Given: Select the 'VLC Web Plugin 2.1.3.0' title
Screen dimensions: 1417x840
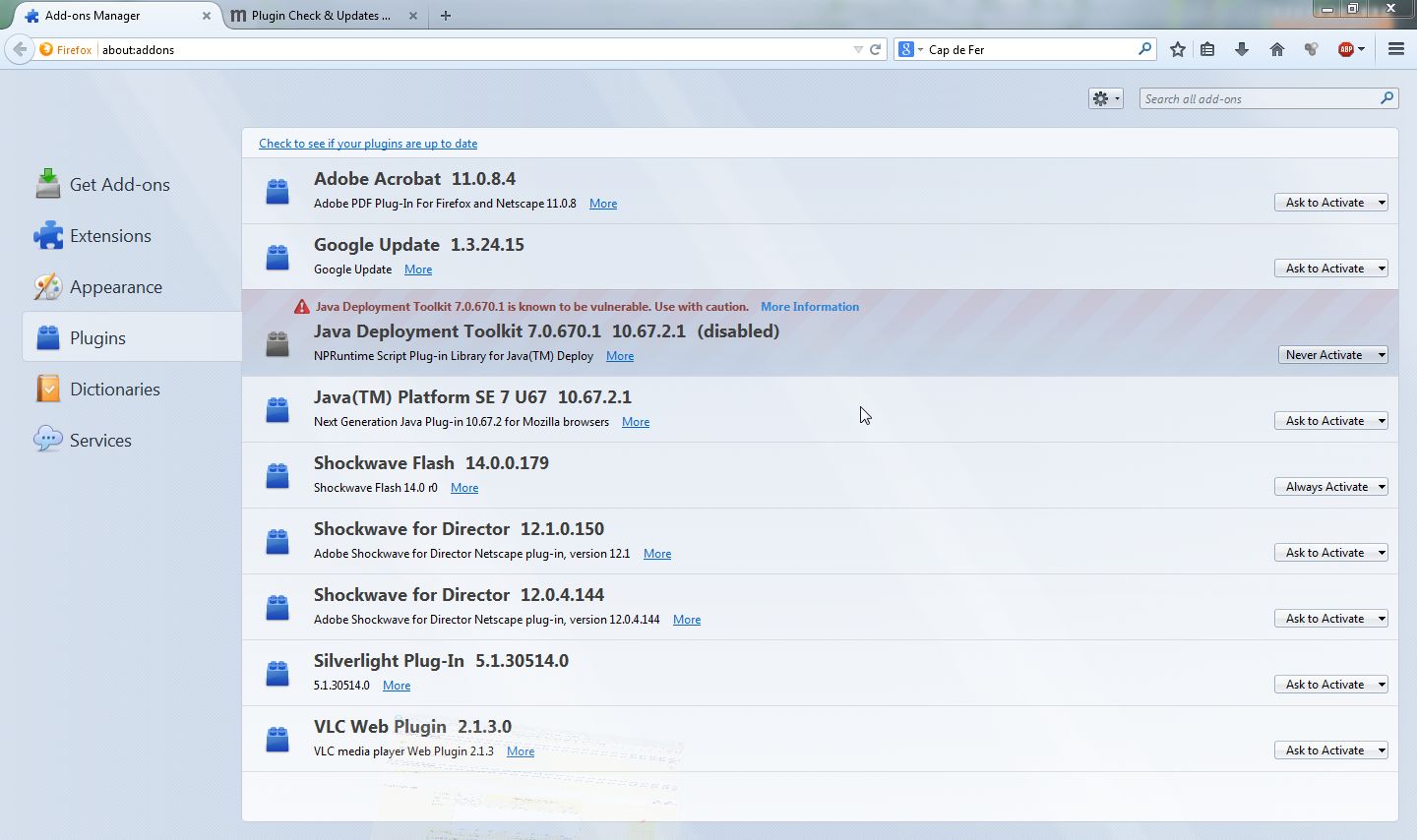Looking at the screenshot, I should coord(412,726).
